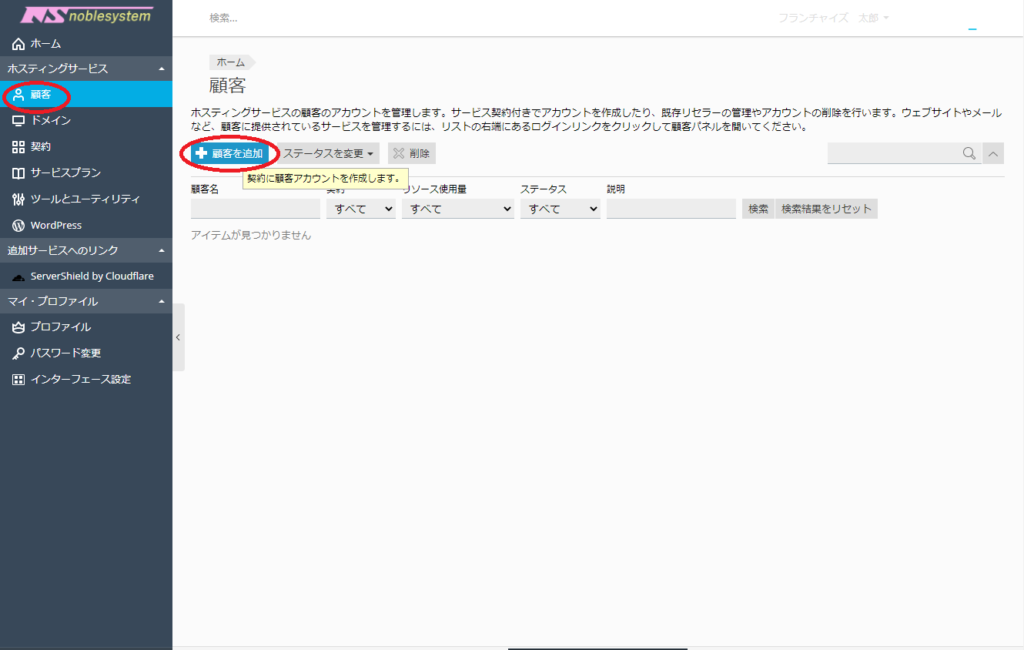Click the 検索結果をリセット button
The width and height of the screenshot is (1024, 650).
click(x=826, y=209)
